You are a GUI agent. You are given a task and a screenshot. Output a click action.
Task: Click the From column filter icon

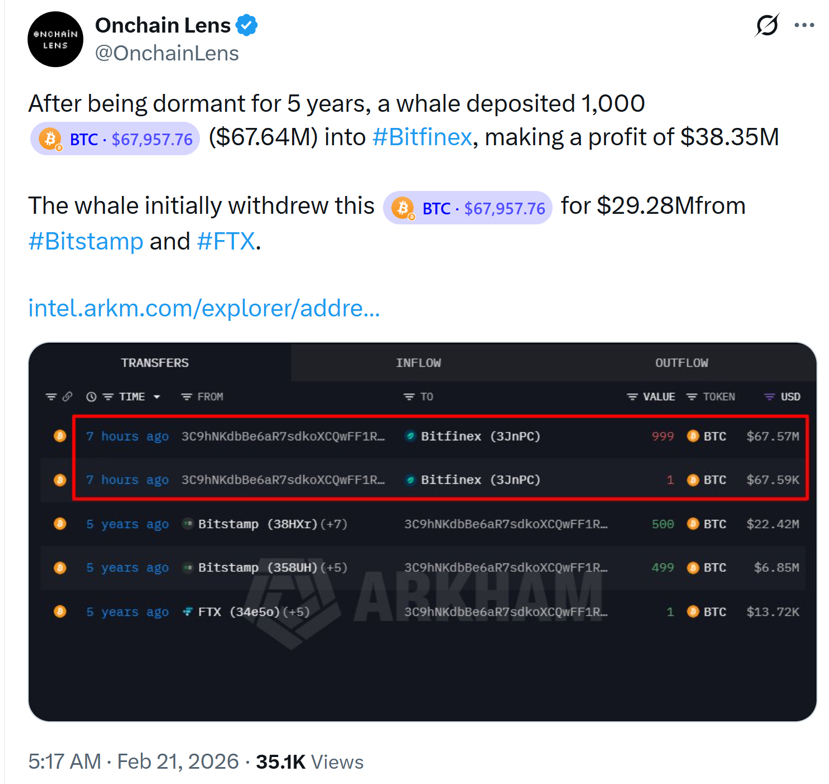pyautogui.click(x=187, y=397)
